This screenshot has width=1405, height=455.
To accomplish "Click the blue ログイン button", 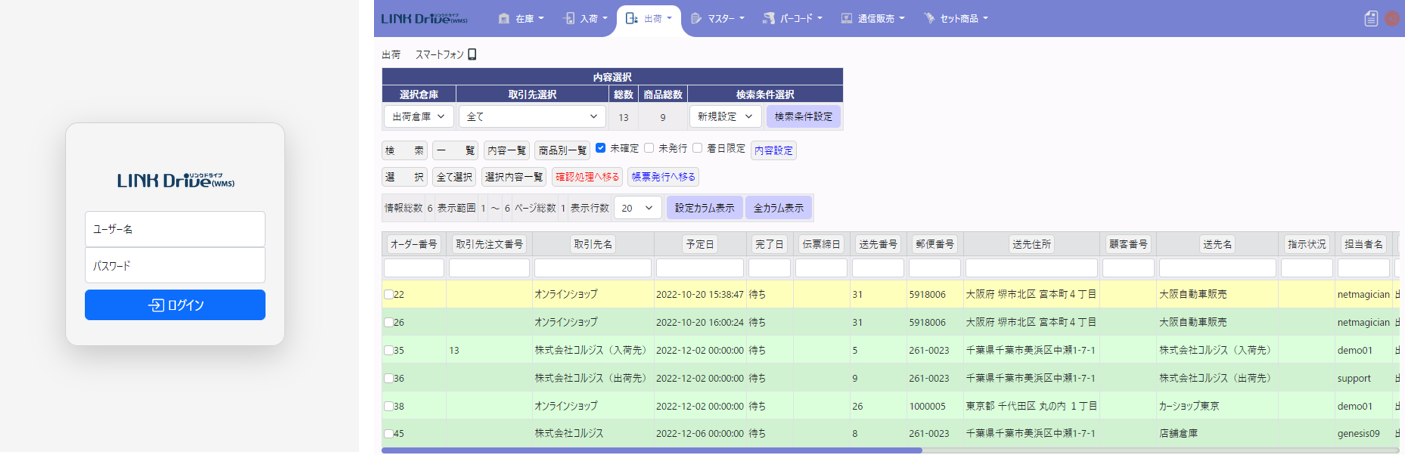I will tap(175, 305).
